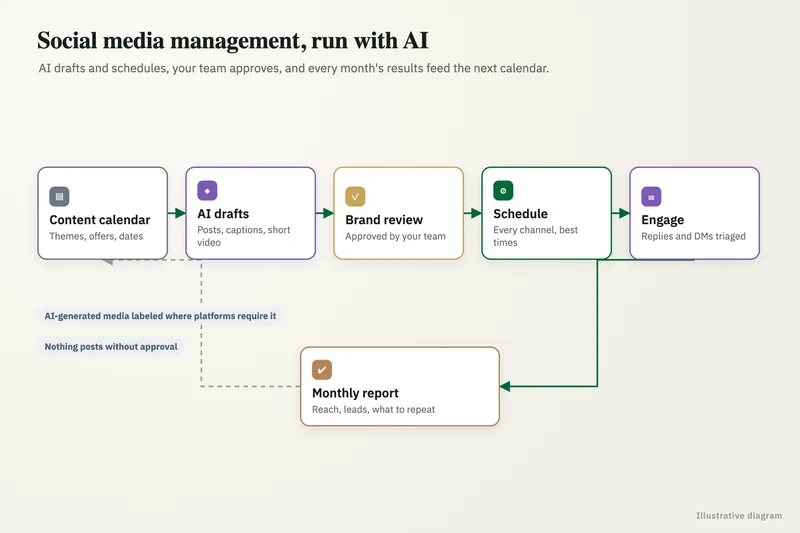Click the 'Illustrative diagram' caption

coord(739,516)
